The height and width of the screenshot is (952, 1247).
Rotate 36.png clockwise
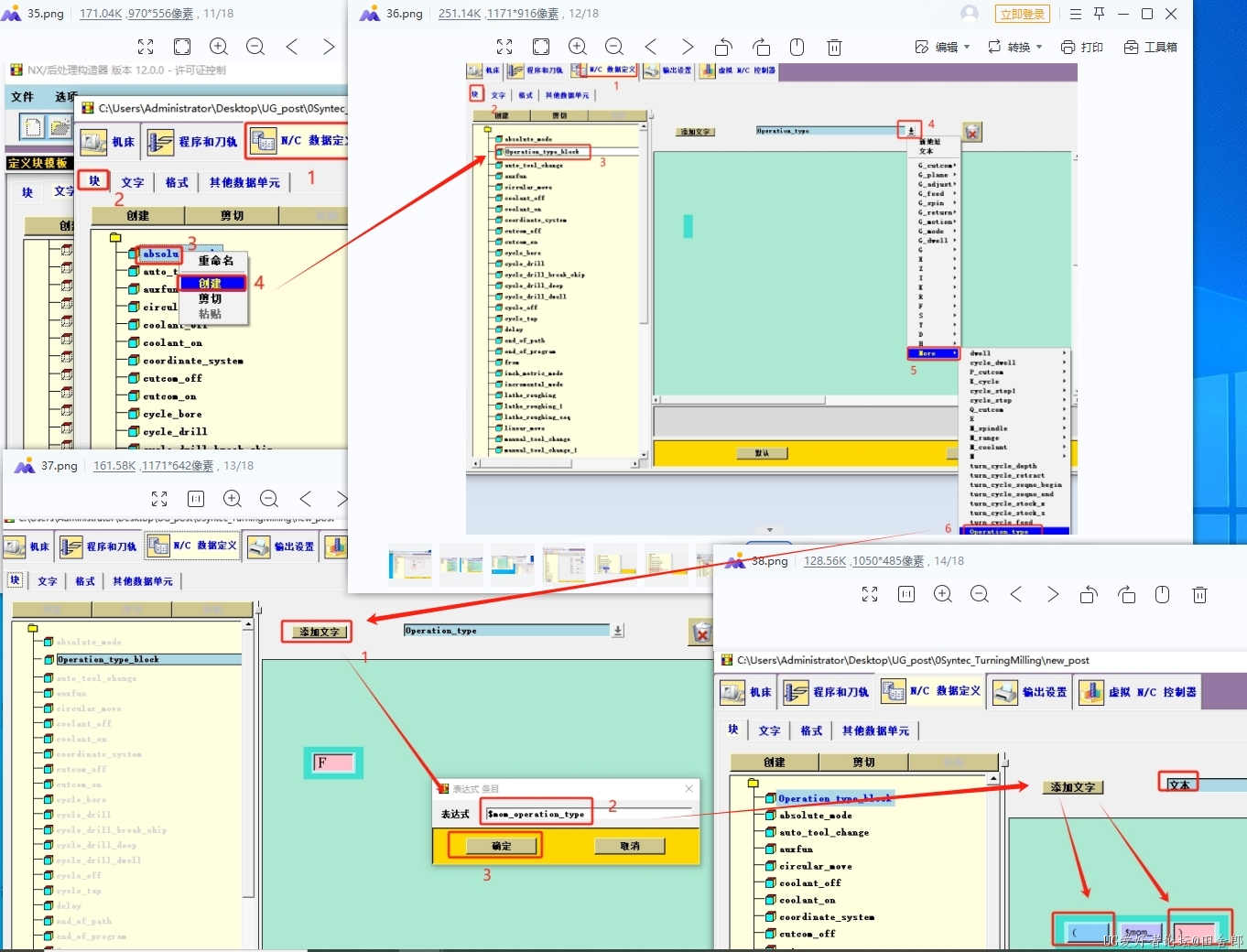761,47
